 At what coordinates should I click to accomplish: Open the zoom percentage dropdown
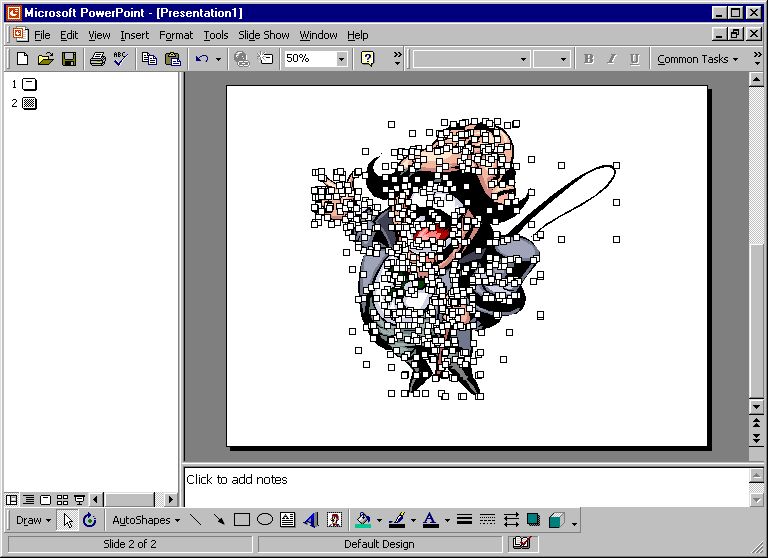341,59
